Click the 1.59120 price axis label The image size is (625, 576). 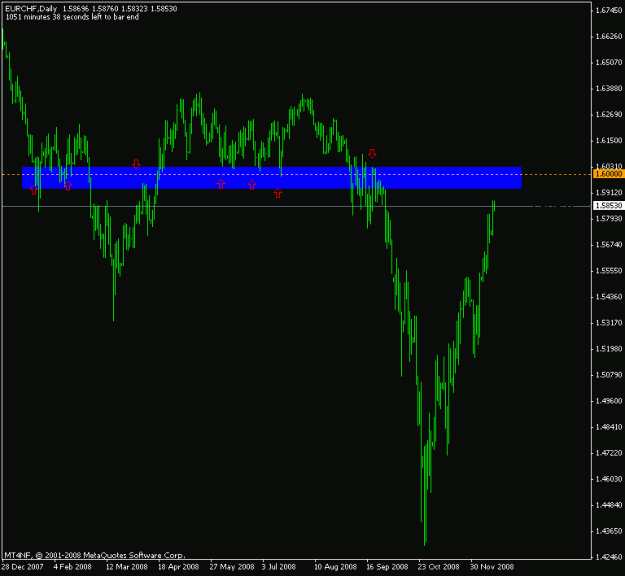click(609, 193)
